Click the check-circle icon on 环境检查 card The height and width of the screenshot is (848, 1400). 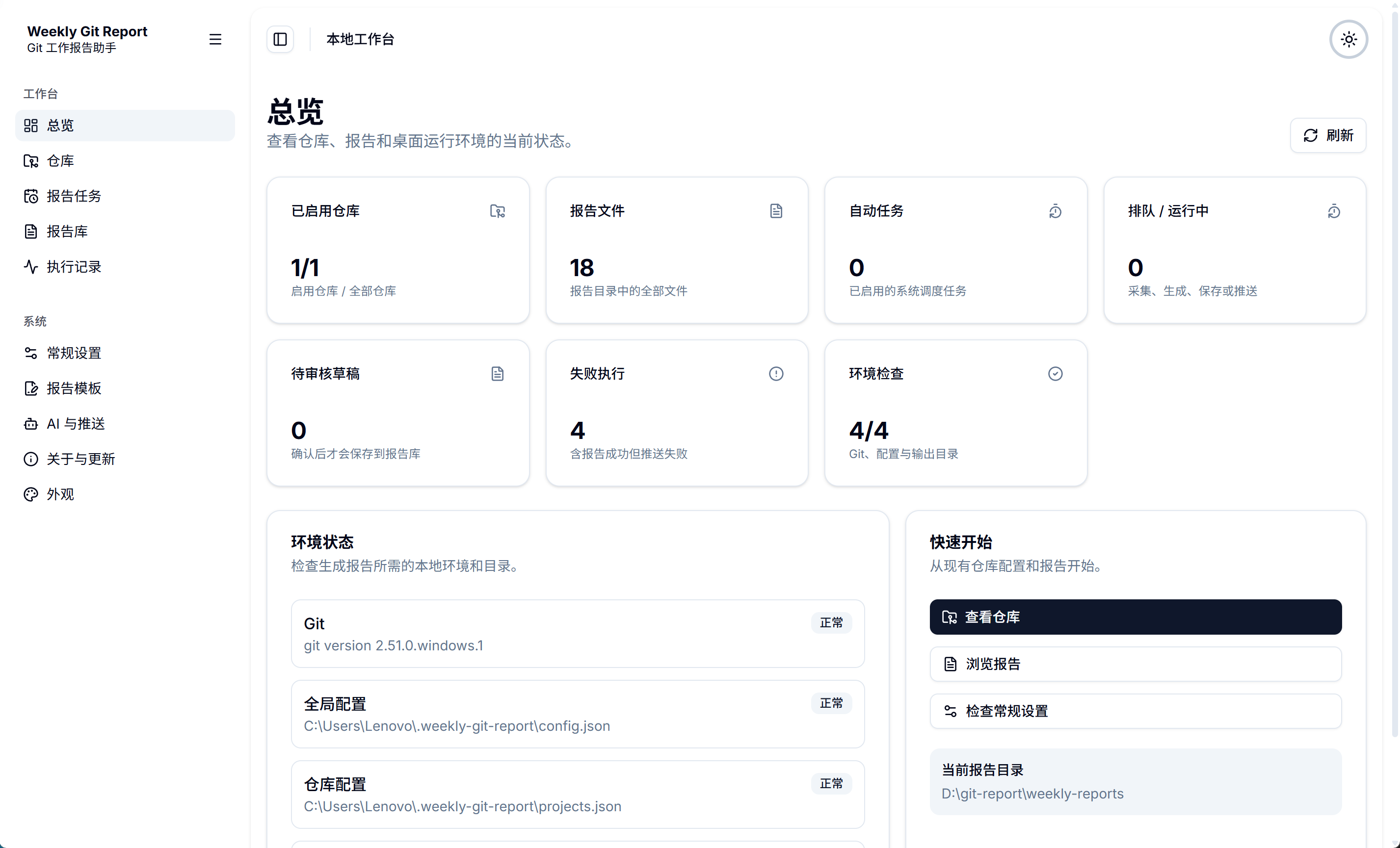[x=1055, y=374]
